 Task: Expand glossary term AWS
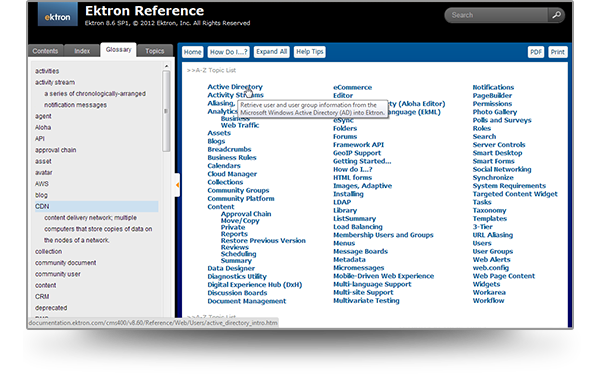[x=42, y=184]
